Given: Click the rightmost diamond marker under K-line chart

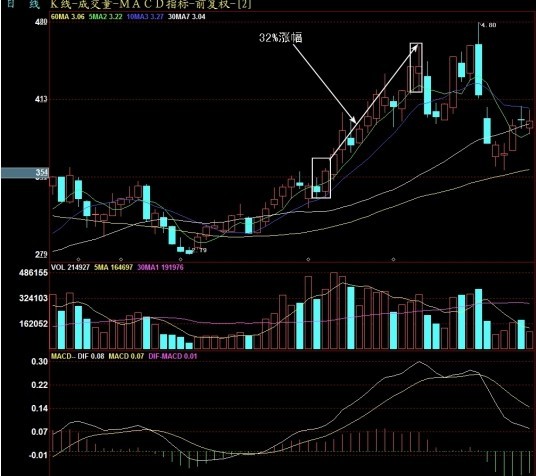Looking at the screenshot, I should 393,260.
